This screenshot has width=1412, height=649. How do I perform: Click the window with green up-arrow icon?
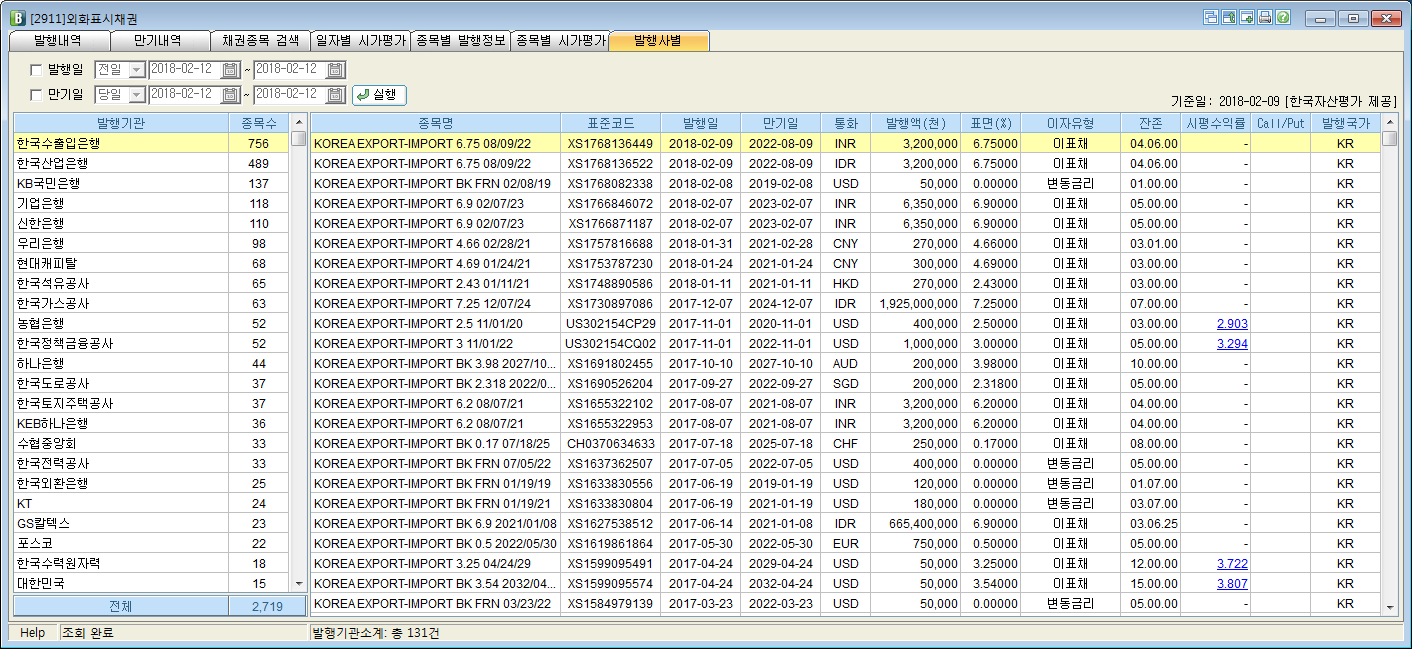click(x=1229, y=17)
